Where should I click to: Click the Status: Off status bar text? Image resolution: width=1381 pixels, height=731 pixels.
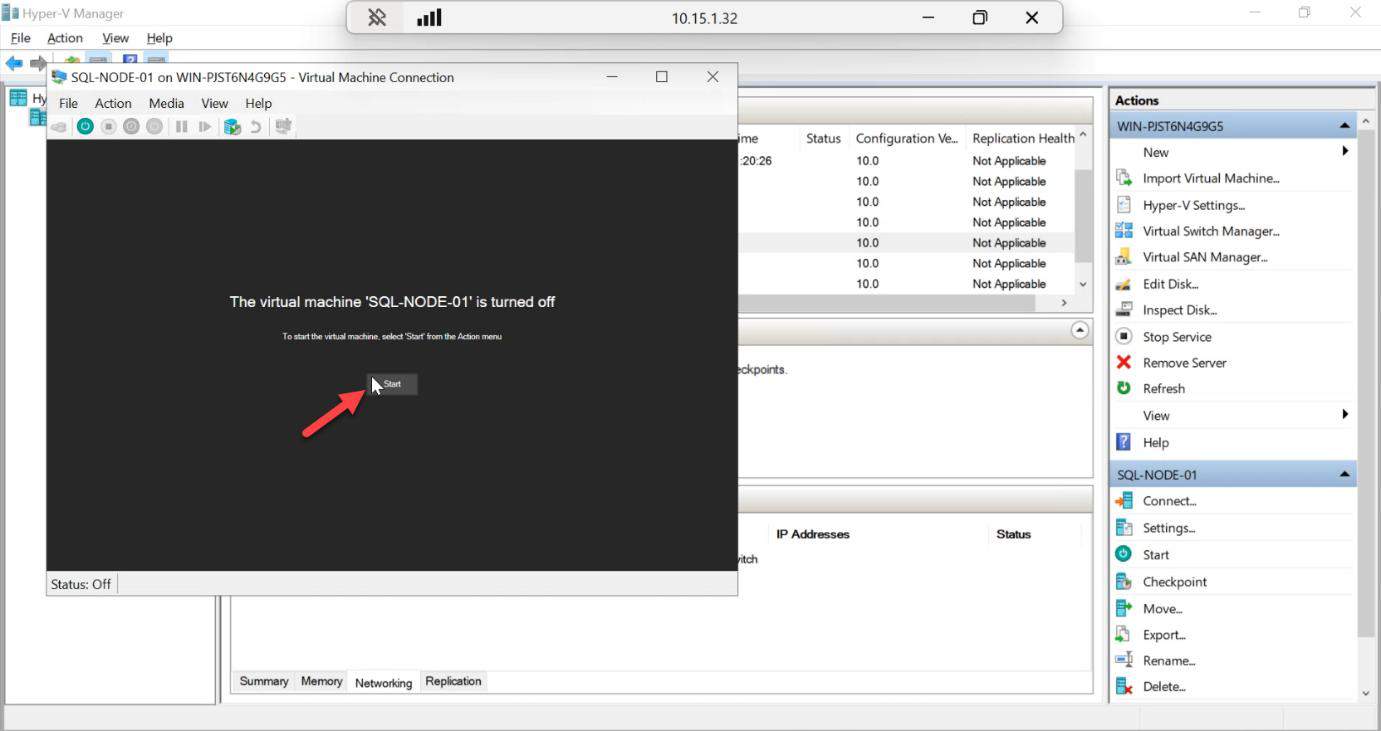[x=81, y=584]
